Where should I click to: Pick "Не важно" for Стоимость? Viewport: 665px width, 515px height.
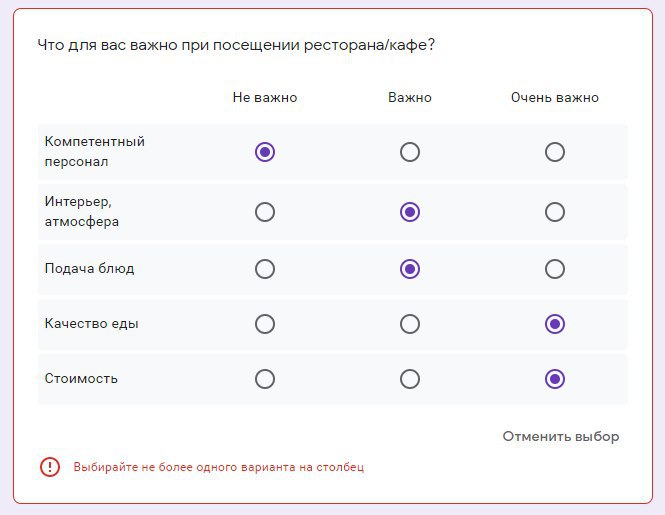point(265,379)
